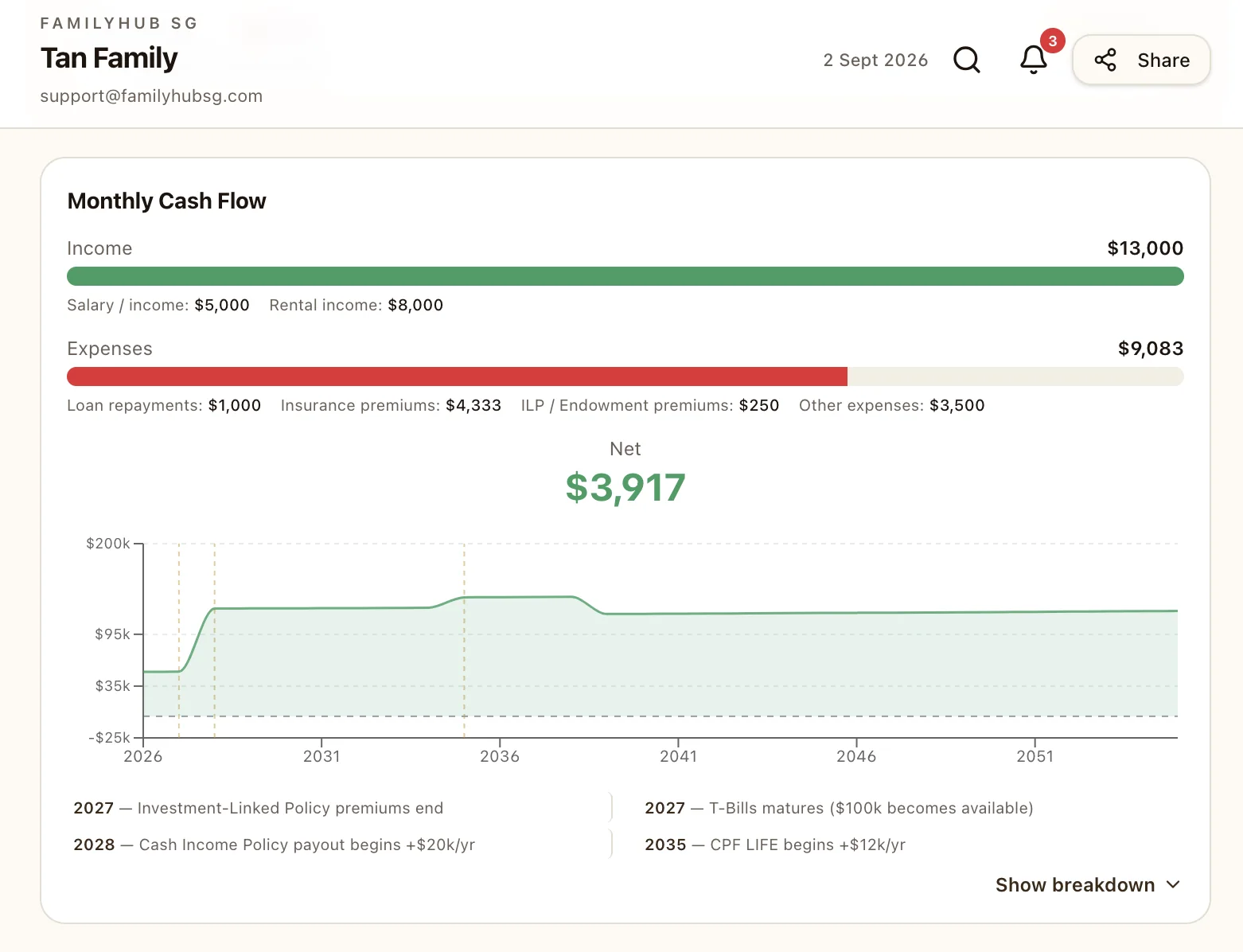Click income total $13,000
Viewport: 1243px width, 952px height.
pos(1145,248)
